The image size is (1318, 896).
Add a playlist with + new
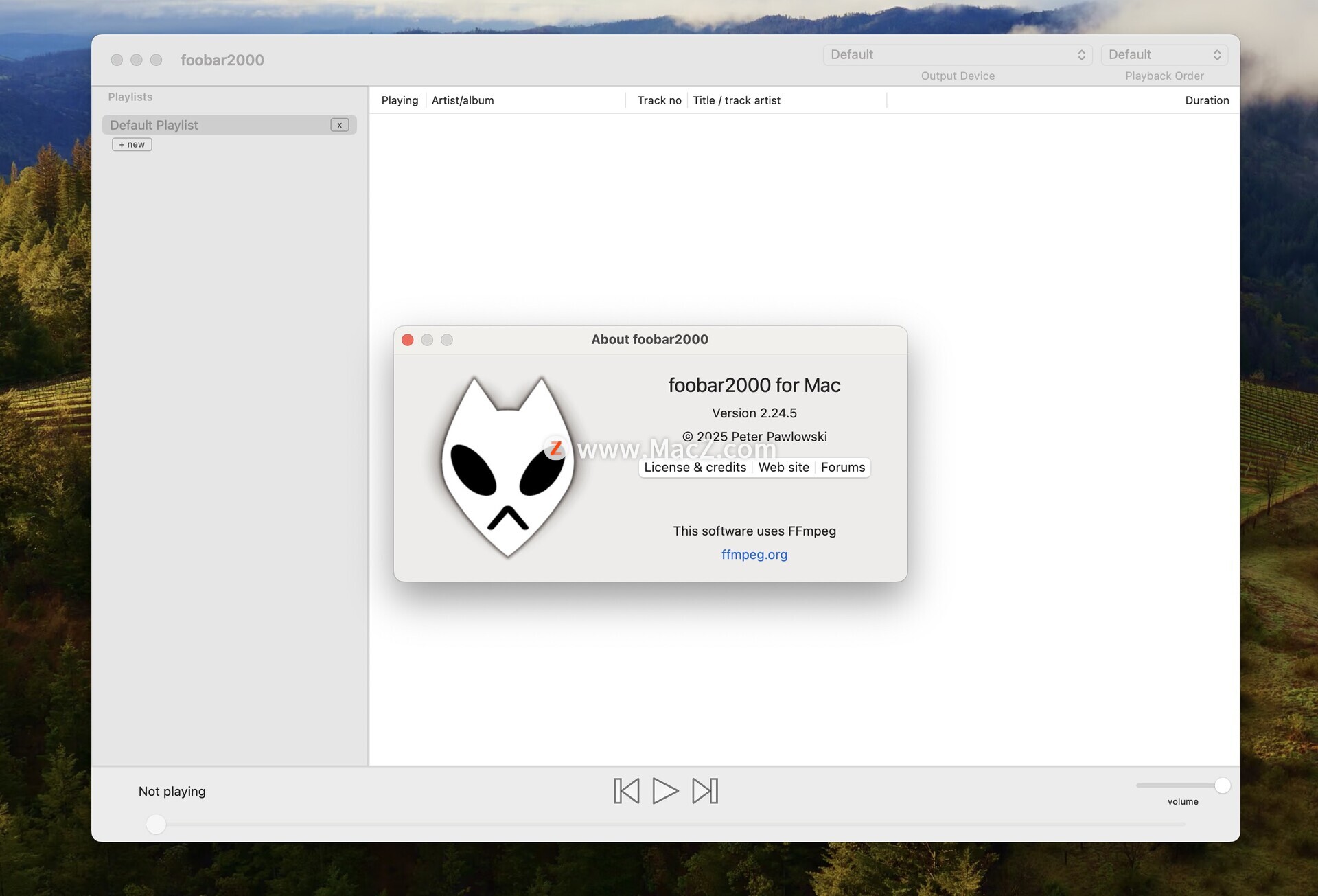132,144
